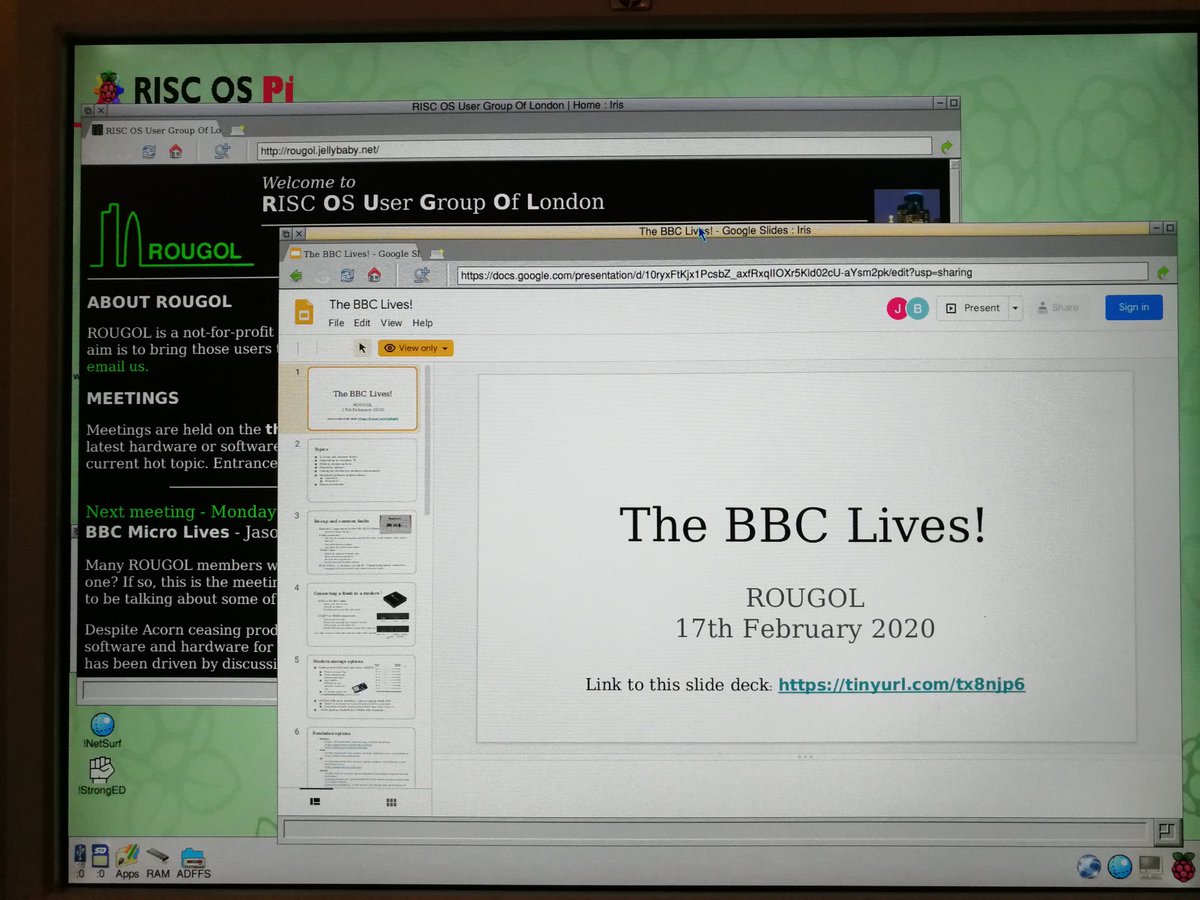This screenshot has height=900, width=1200.
Task: Click The BBC Lives! document title
Action: point(371,304)
